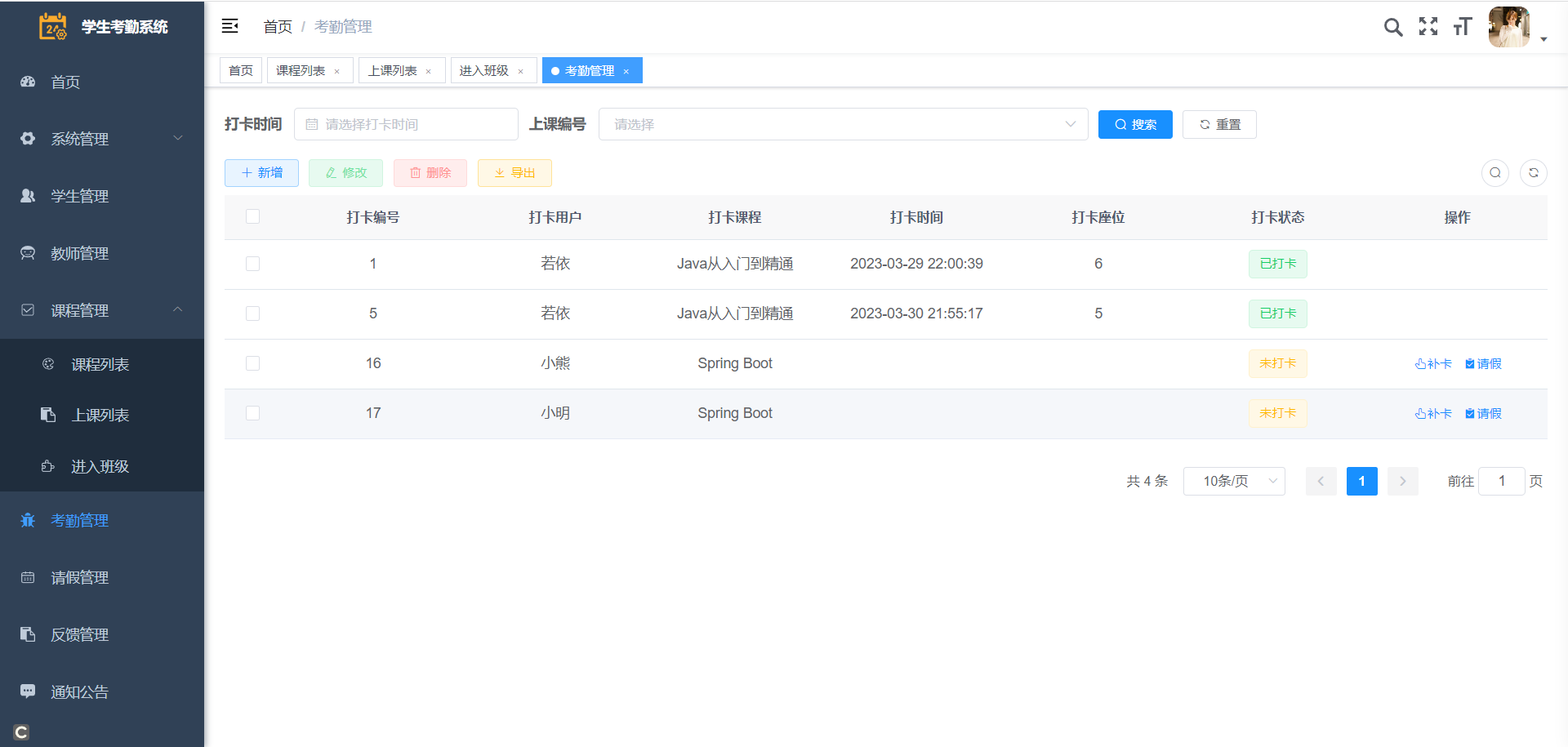Click the 课程管理 checklist icon

coord(28,310)
